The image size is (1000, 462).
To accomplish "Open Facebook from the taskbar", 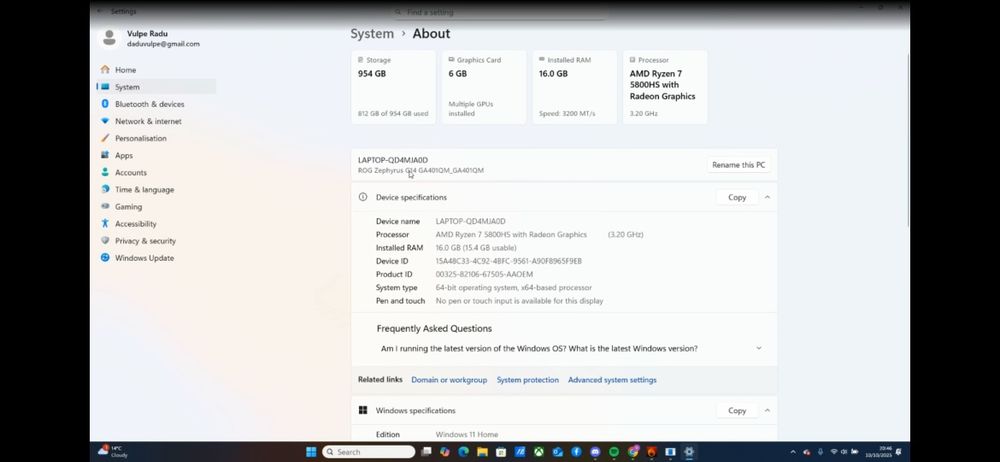I will click(576, 452).
